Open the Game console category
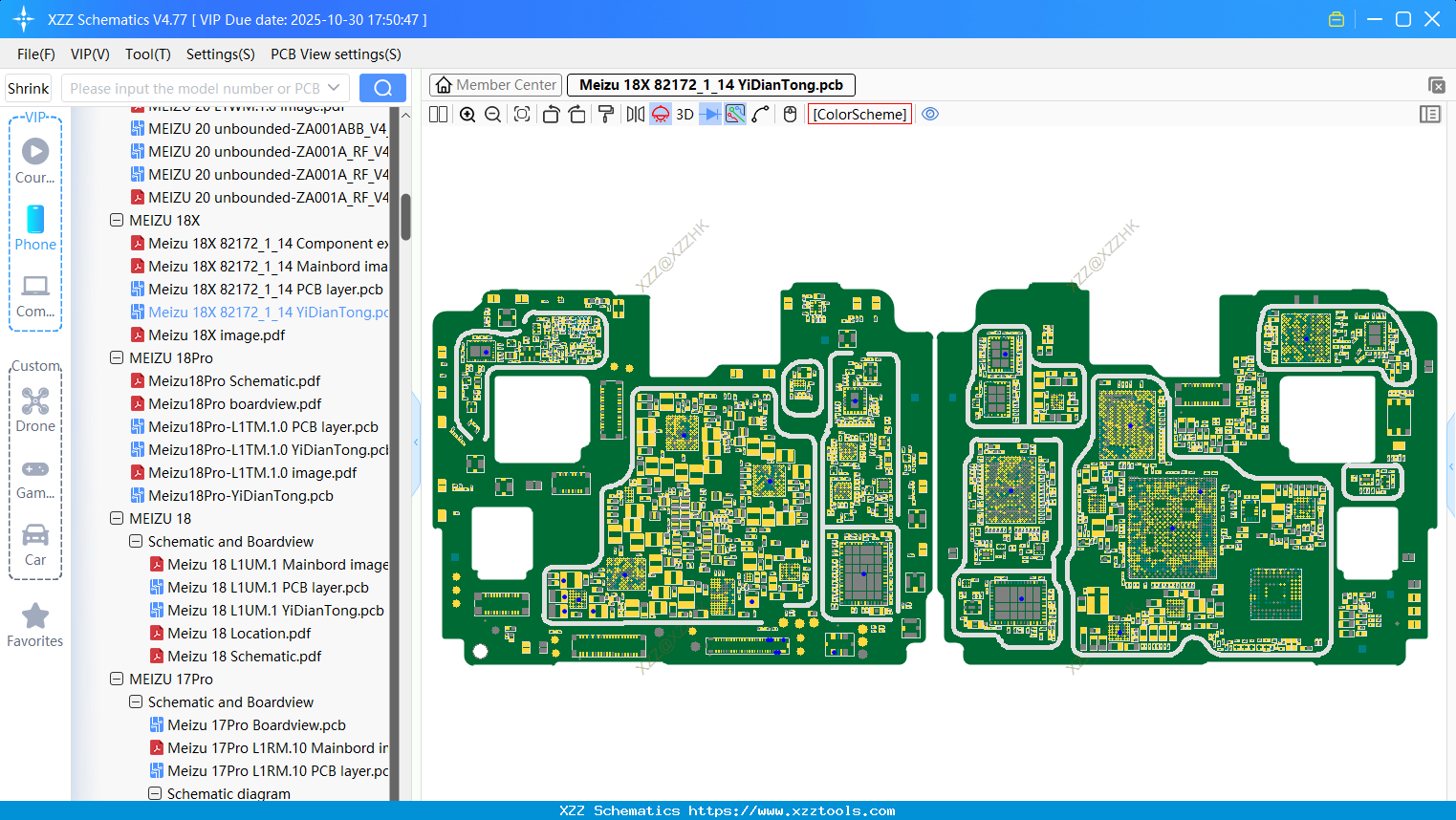1456x820 pixels. [x=35, y=478]
